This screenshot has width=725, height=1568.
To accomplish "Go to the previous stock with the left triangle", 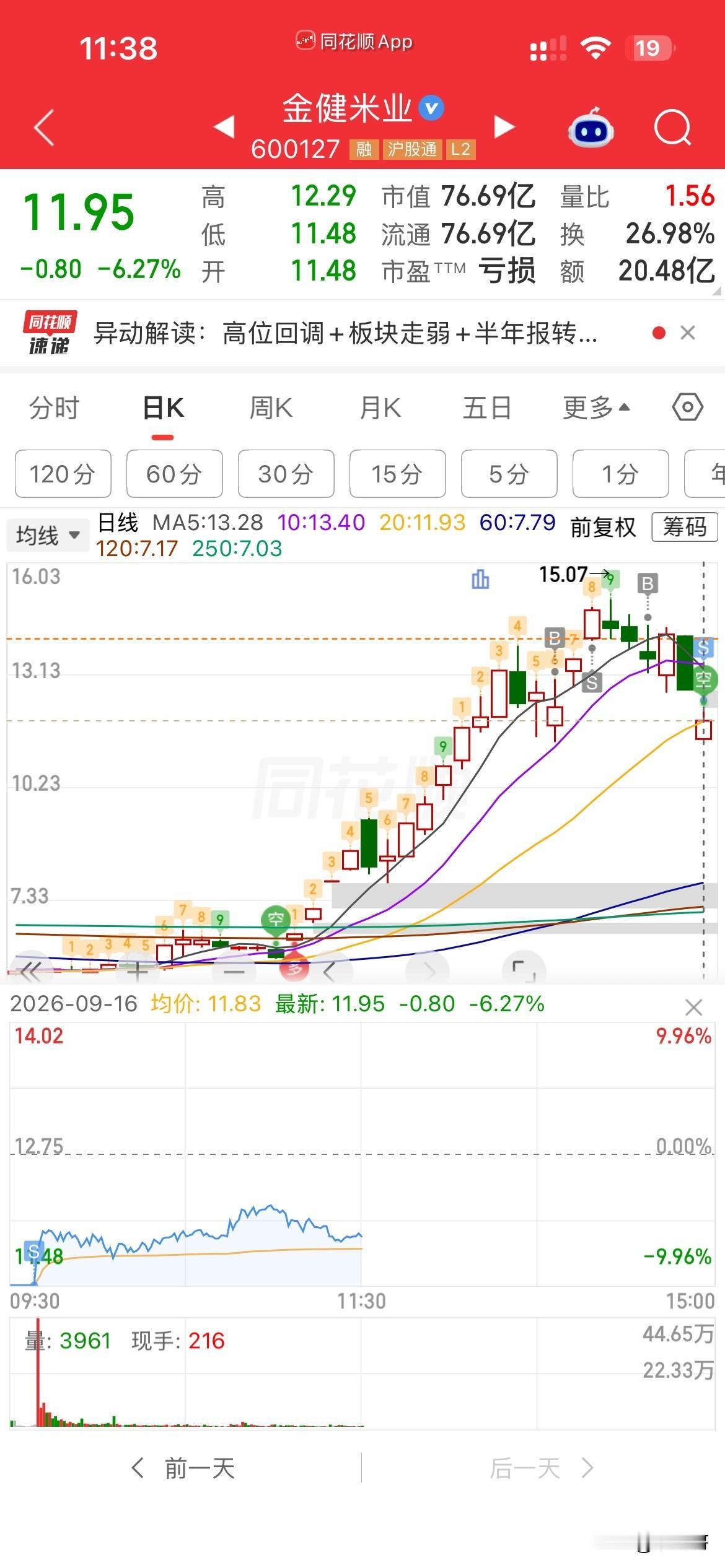I will pos(224,127).
